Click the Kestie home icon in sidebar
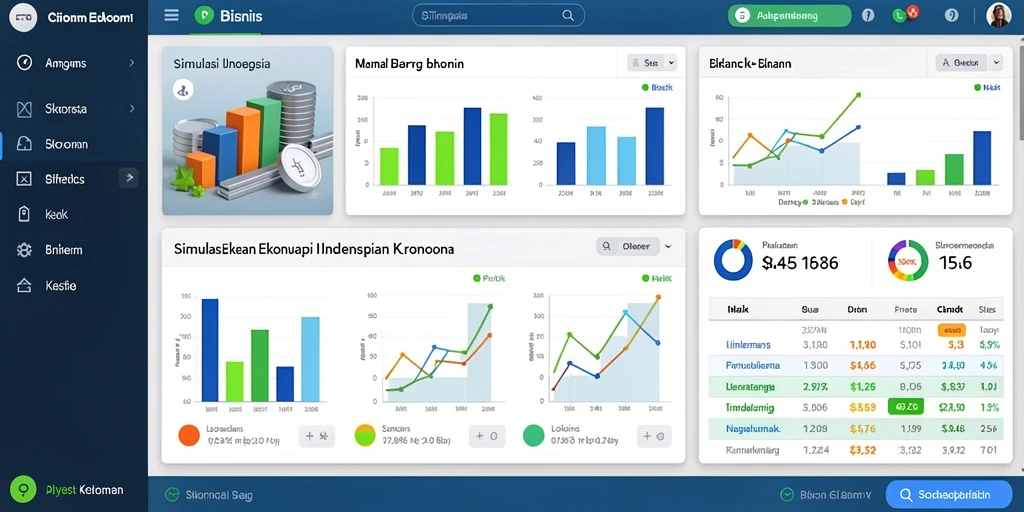Viewport: 1024px width, 512px height. tap(24, 285)
